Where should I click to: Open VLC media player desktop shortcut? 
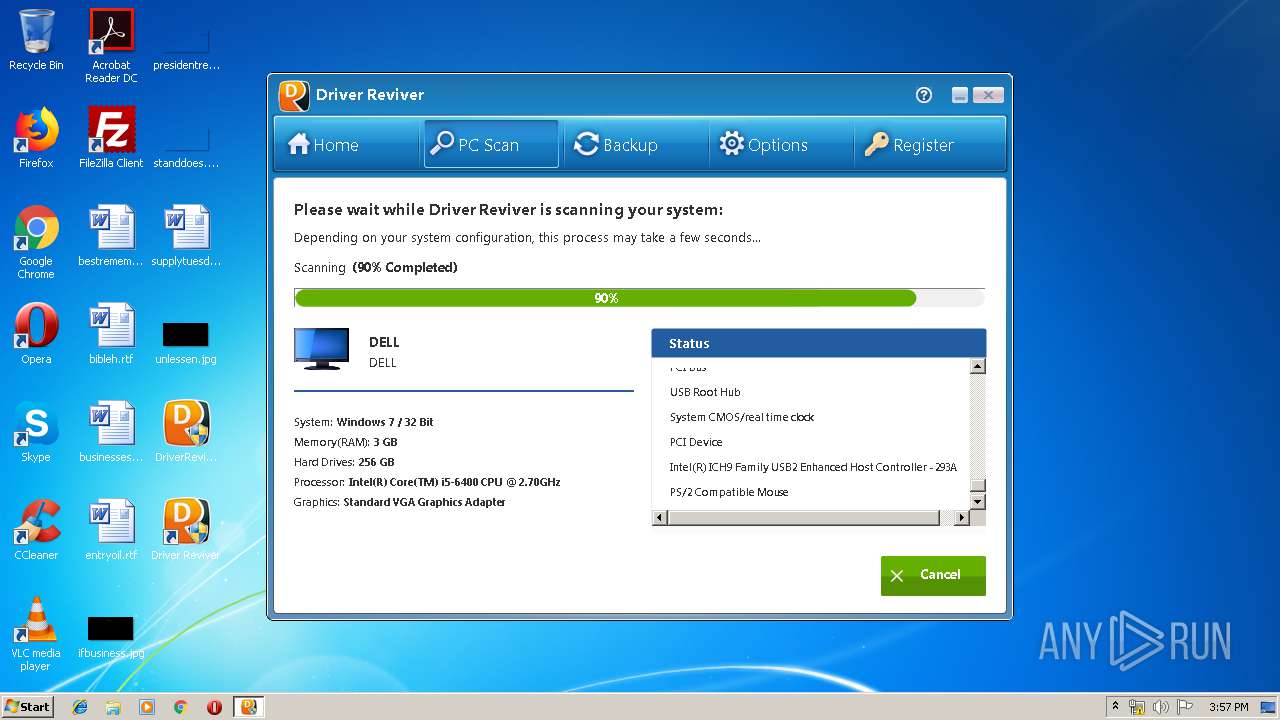[36, 634]
